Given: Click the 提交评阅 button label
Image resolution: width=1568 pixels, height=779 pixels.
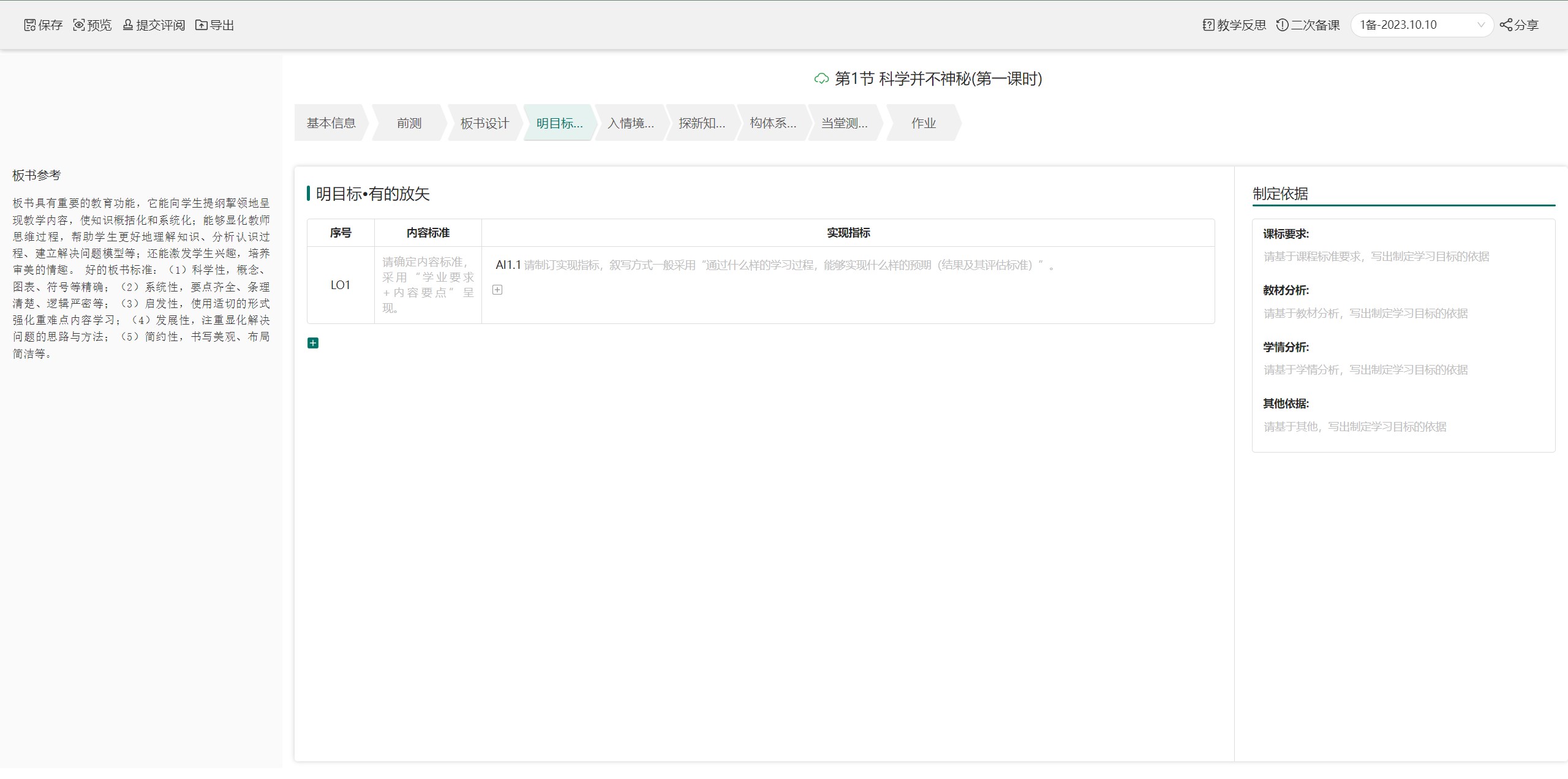Looking at the screenshot, I should pyautogui.click(x=160, y=25).
